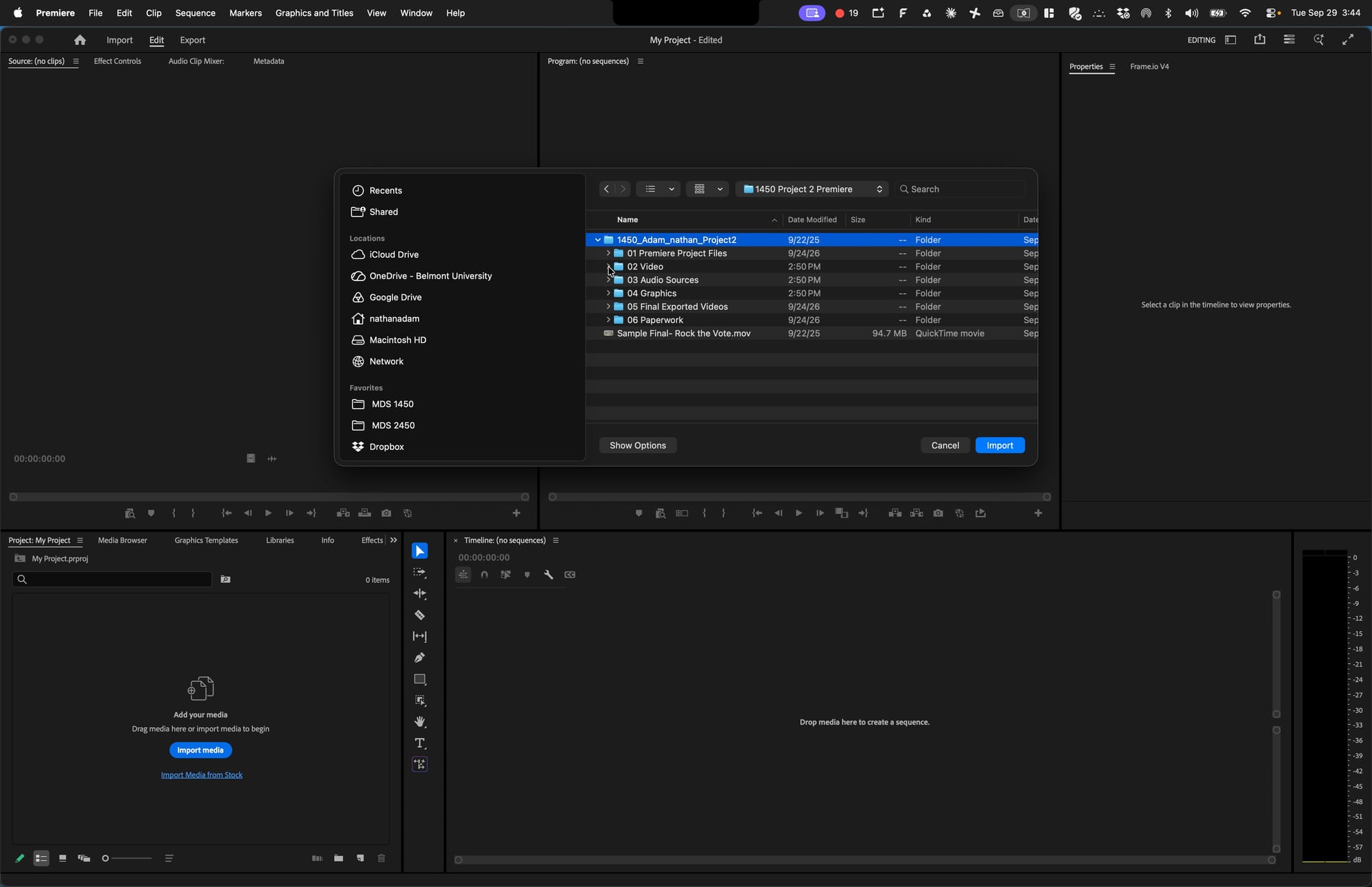This screenshot has width=1372, height=887.
Task: Play in the Source monitor
Action: 268,513
